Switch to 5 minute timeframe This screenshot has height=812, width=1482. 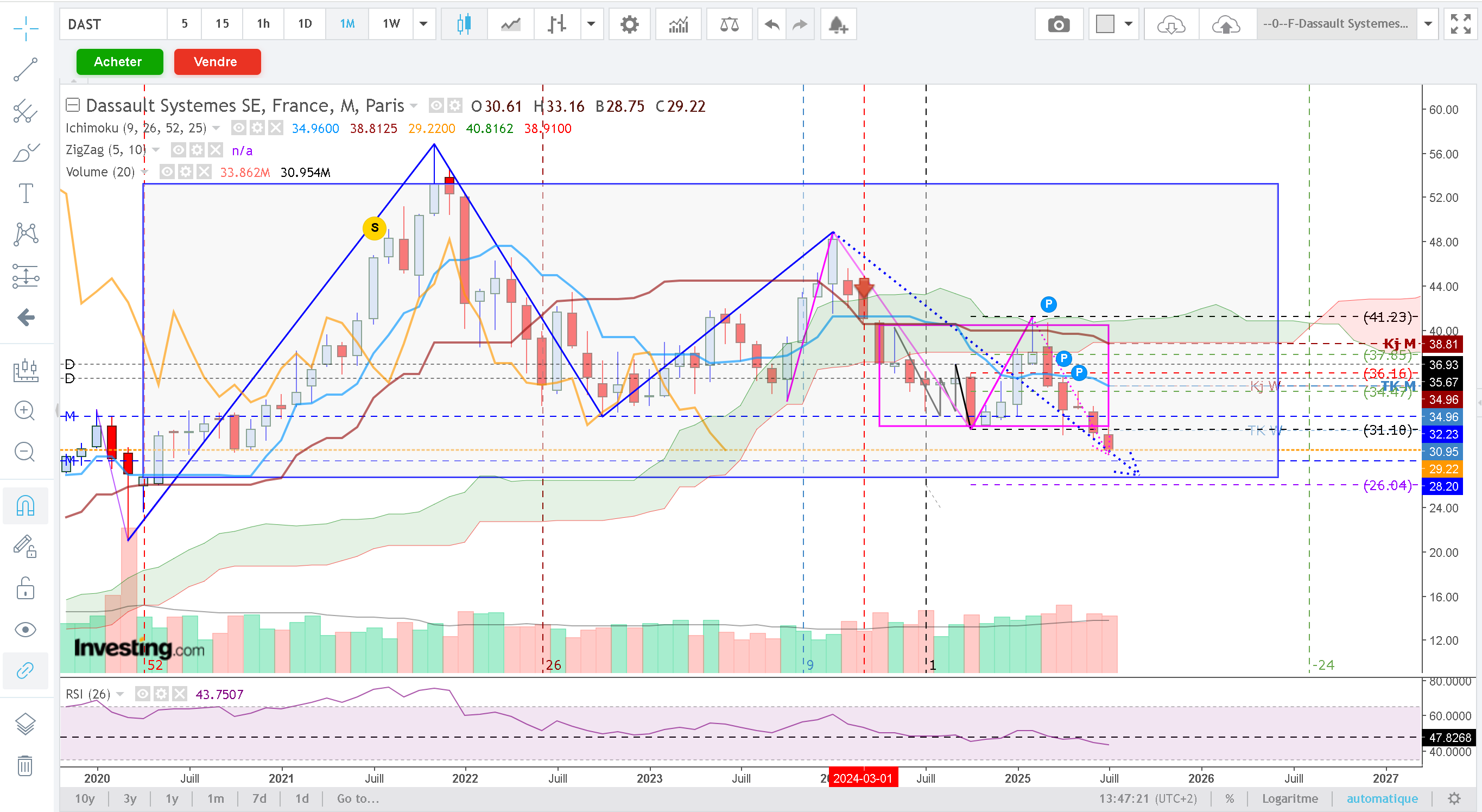(184, 23)
